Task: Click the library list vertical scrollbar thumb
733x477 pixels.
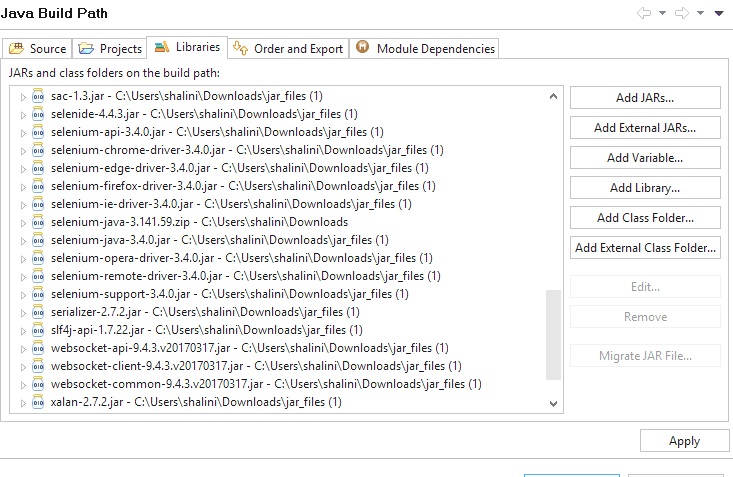Action: pyautogui.click(x=553, y=335)
